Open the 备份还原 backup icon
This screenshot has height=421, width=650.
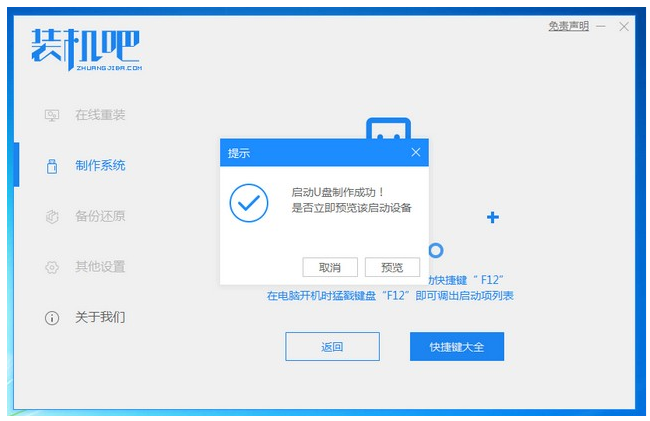coord(52,217)
